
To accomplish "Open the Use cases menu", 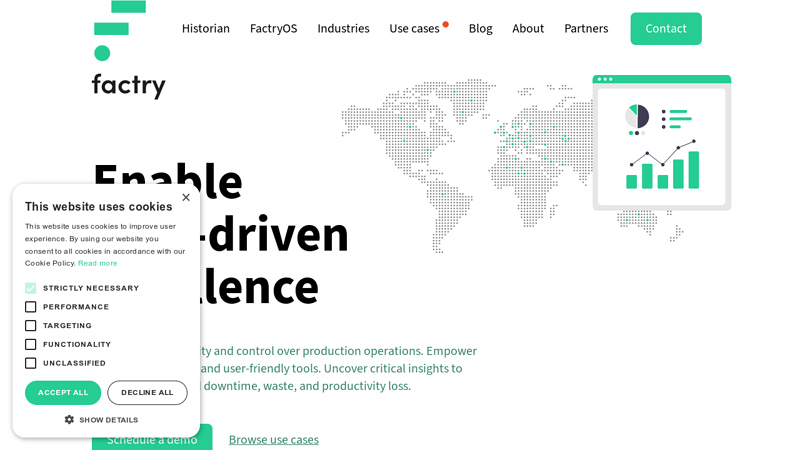I will 414,29.
